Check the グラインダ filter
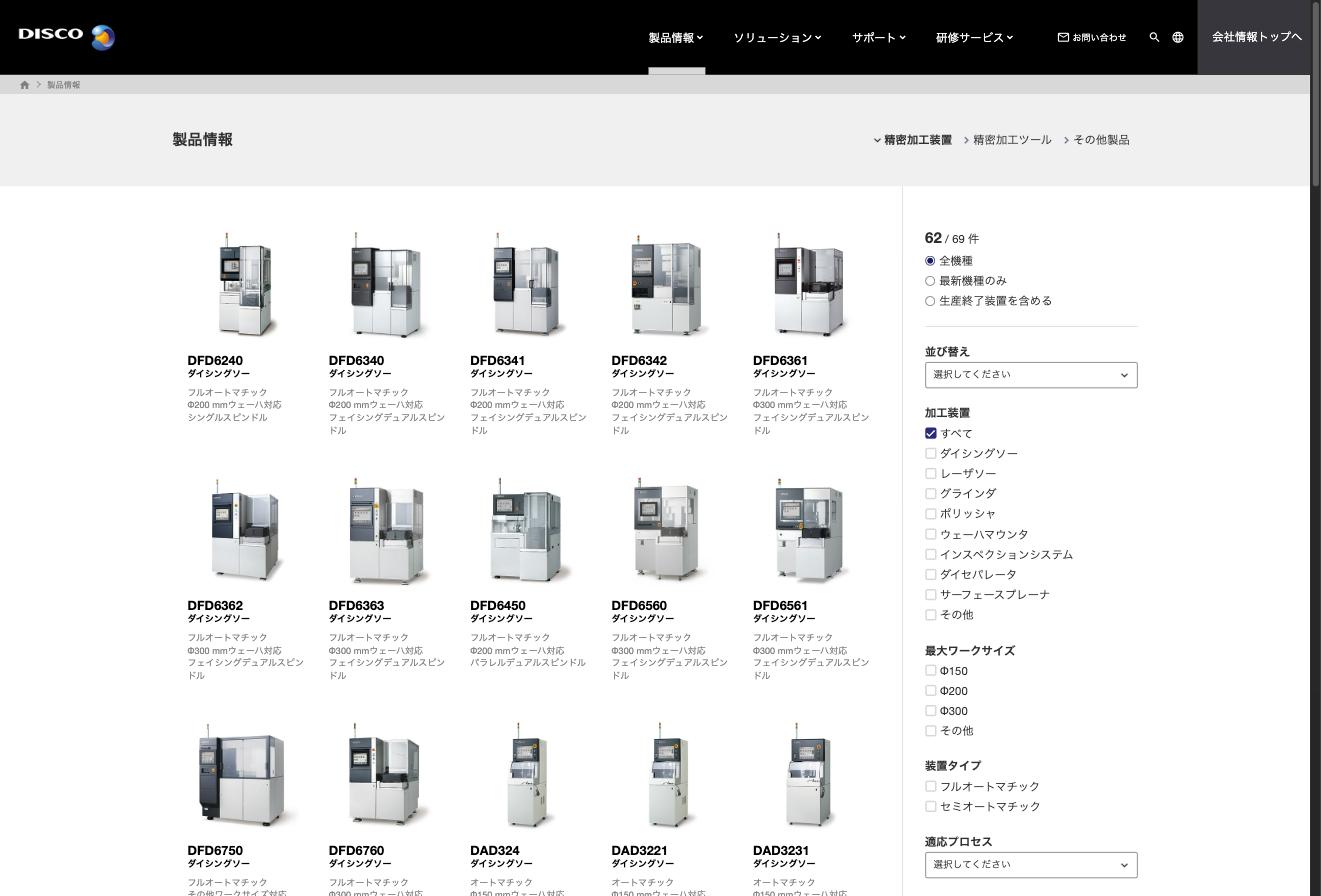 pyautogui.click(x=931, y=493)
